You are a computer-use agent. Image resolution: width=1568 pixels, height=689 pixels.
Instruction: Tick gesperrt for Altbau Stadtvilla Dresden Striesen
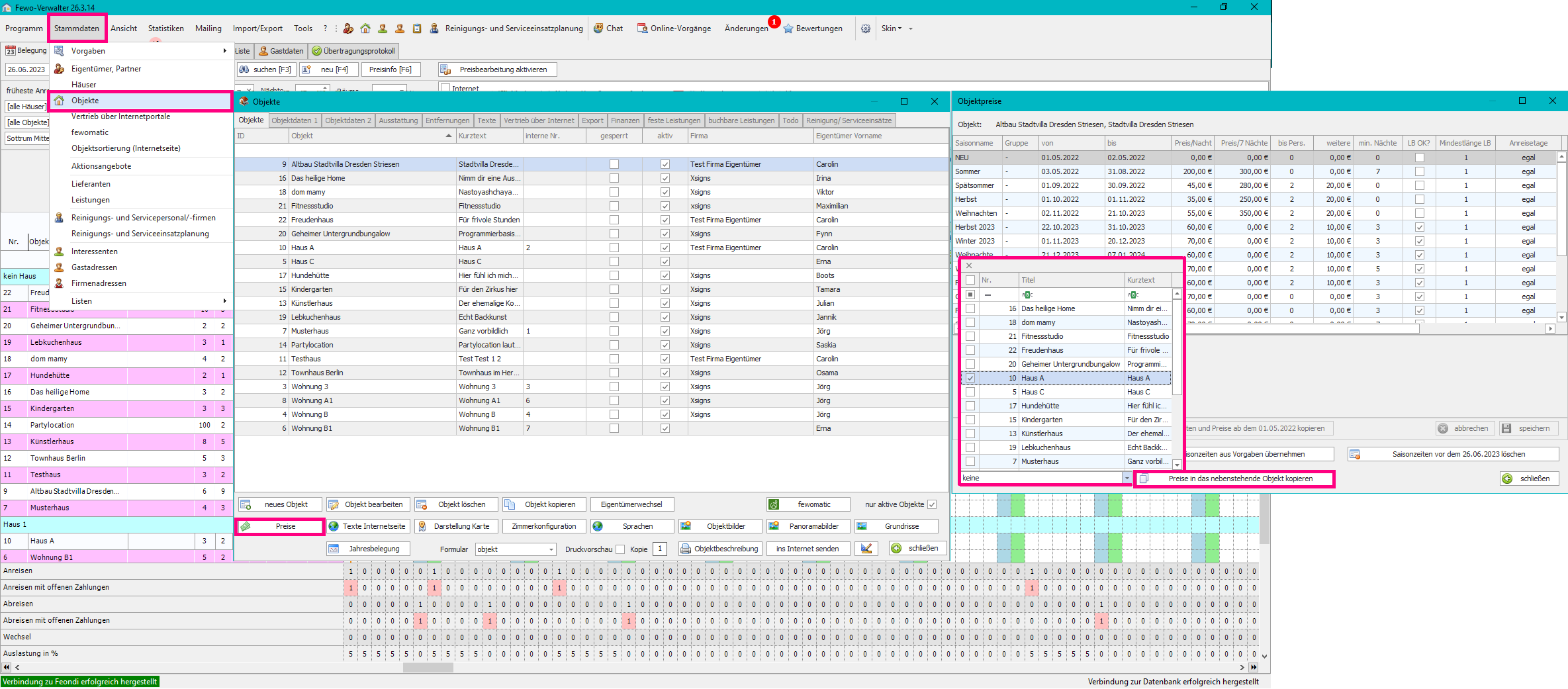[614, 164]
